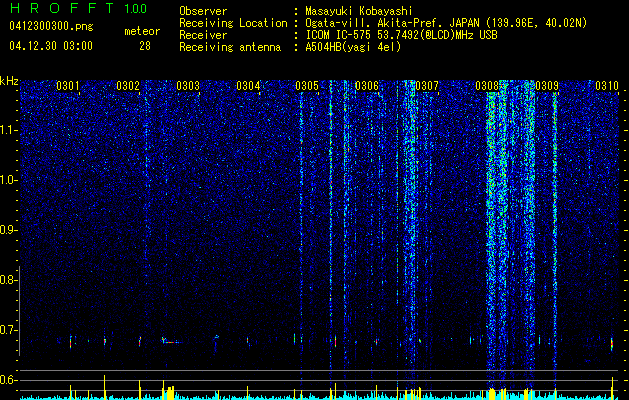Click the Observer field label
Viewport: 629px width, 400px height.
pos(203,11)
